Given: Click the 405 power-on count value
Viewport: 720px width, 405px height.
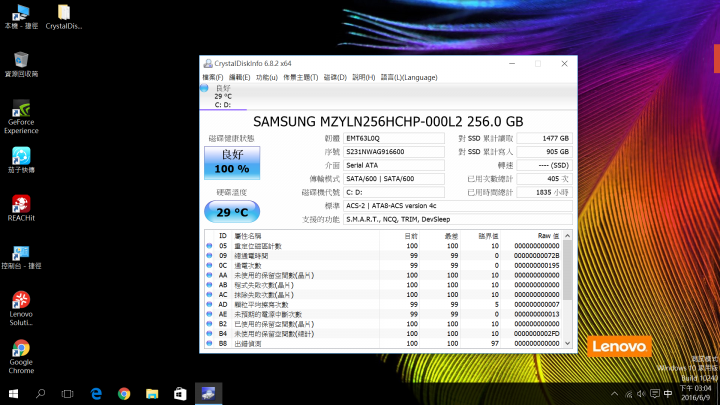Looking at the screenshot, I should (x=544, y=179).
